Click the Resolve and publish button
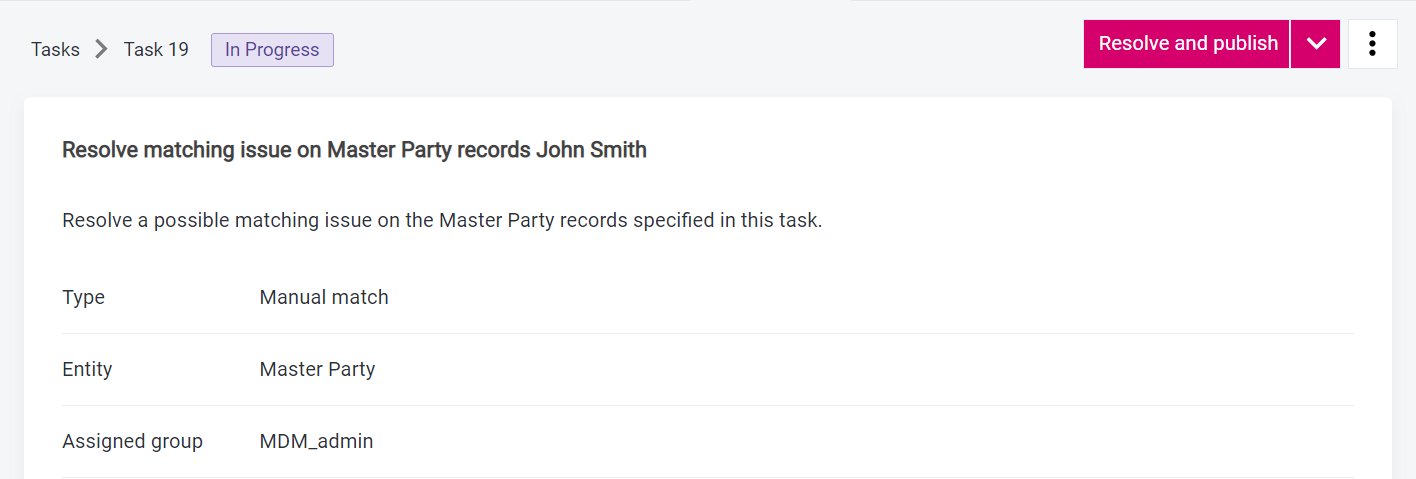The height and width of the screenshot is (479, 1416). click(x=1187, y=44)
